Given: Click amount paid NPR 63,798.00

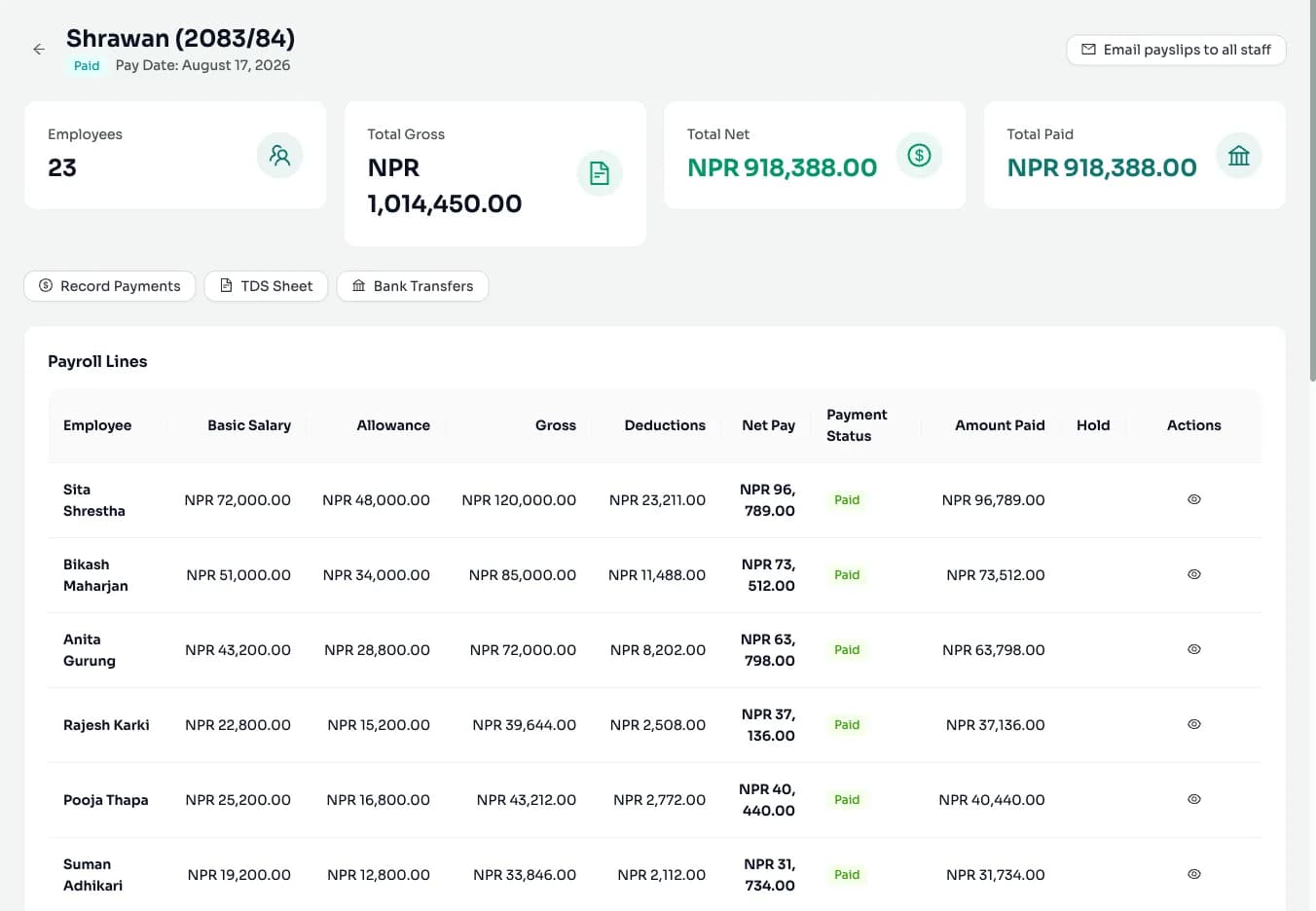Looking at the screenshot, I should point(994,650).
